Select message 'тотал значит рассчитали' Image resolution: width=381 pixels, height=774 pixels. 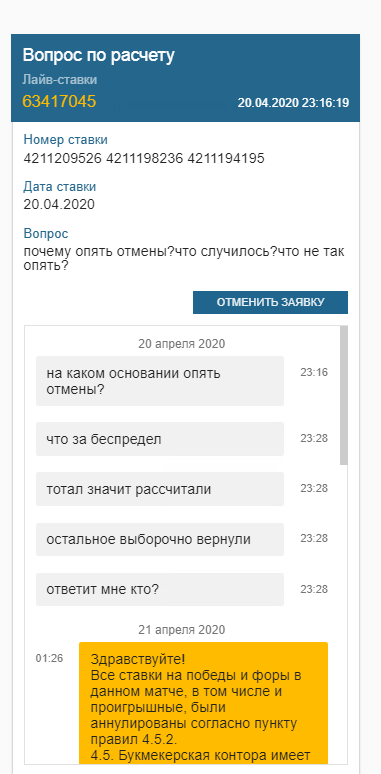tap(160, 489)
